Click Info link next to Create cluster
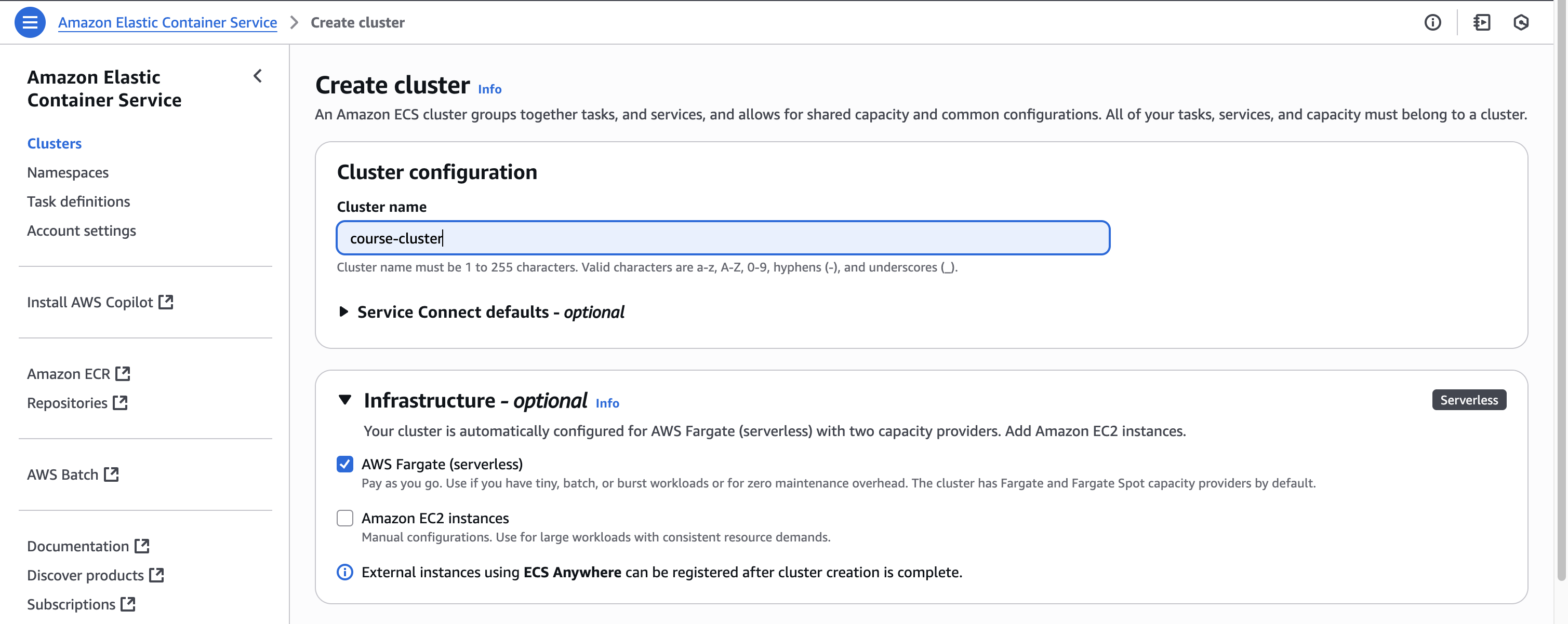The width and height of the screenshot is (1568, 624). [489, 89]
